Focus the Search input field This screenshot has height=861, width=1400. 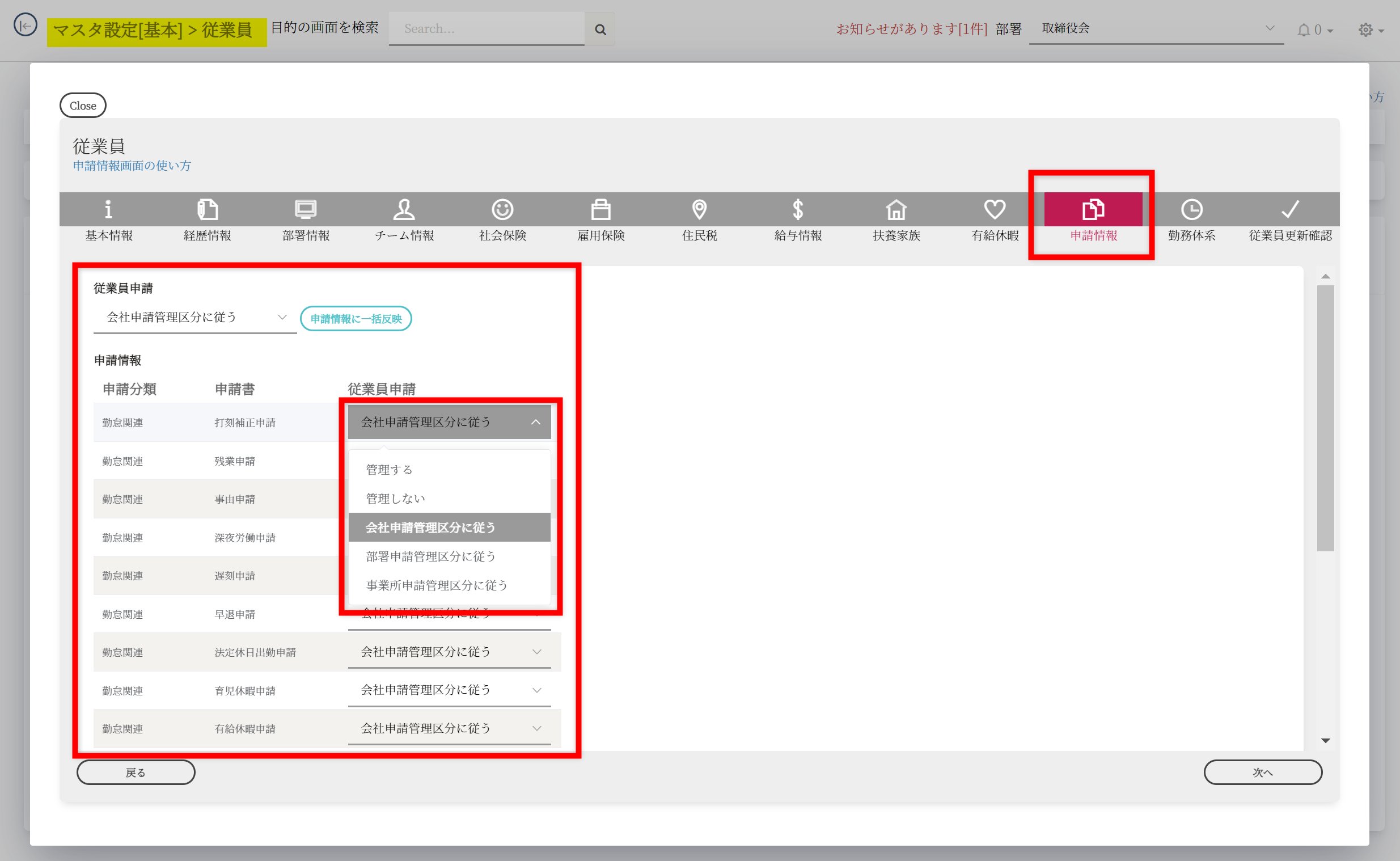487,28
